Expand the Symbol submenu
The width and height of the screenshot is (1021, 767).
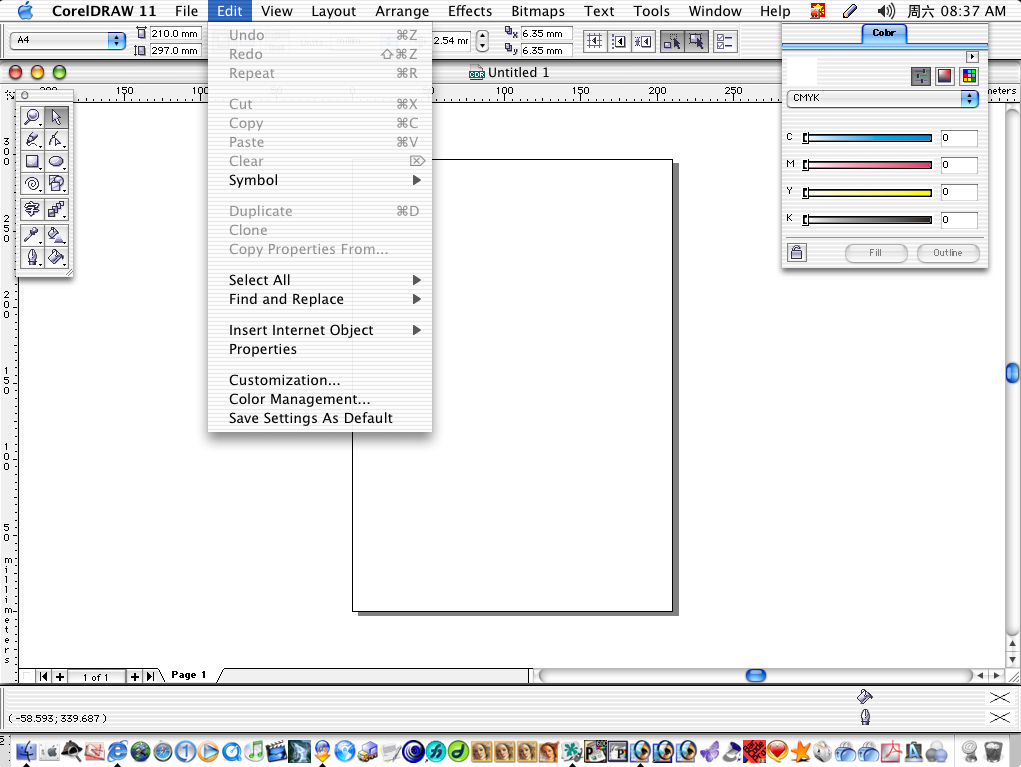click(x=320, y=180)
